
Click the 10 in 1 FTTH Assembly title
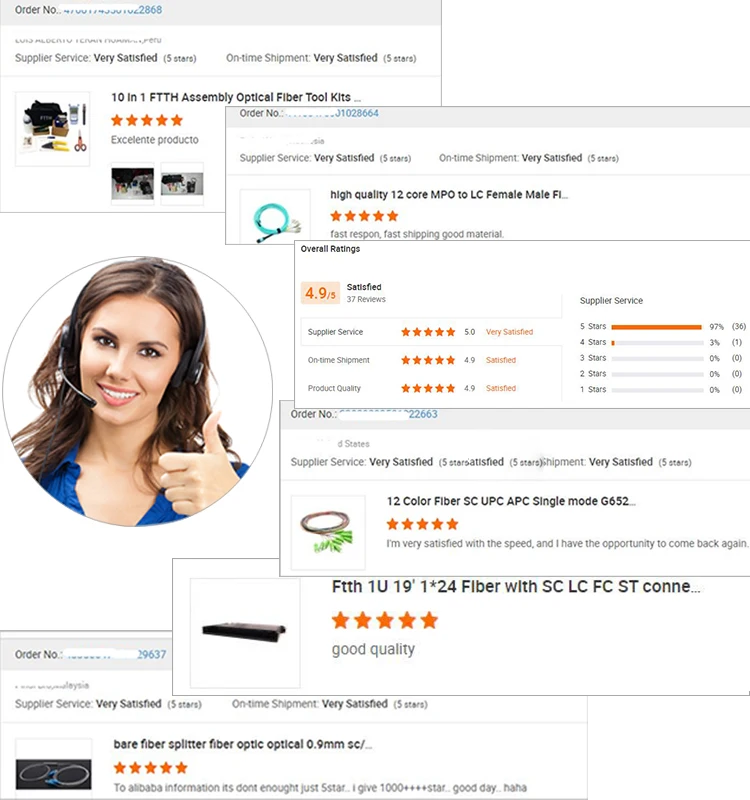click(236, 97)
